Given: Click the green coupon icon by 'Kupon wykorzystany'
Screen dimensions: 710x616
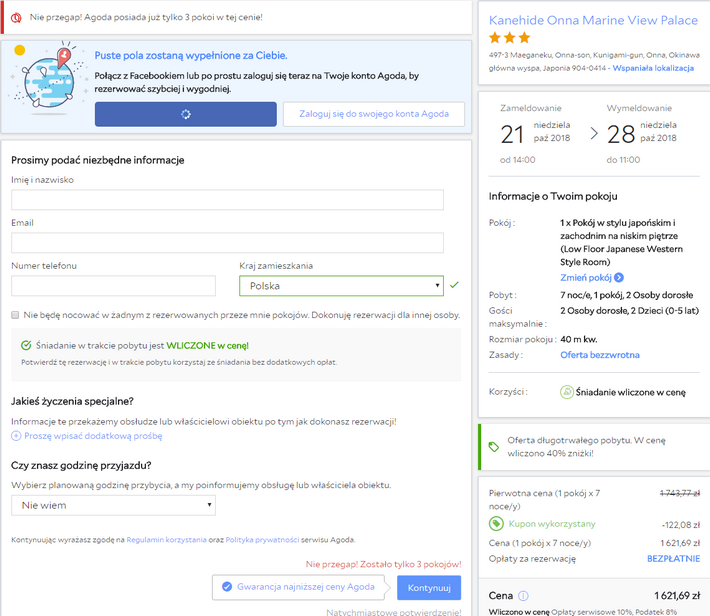Looking at the screenshot, I should point(496,524).
